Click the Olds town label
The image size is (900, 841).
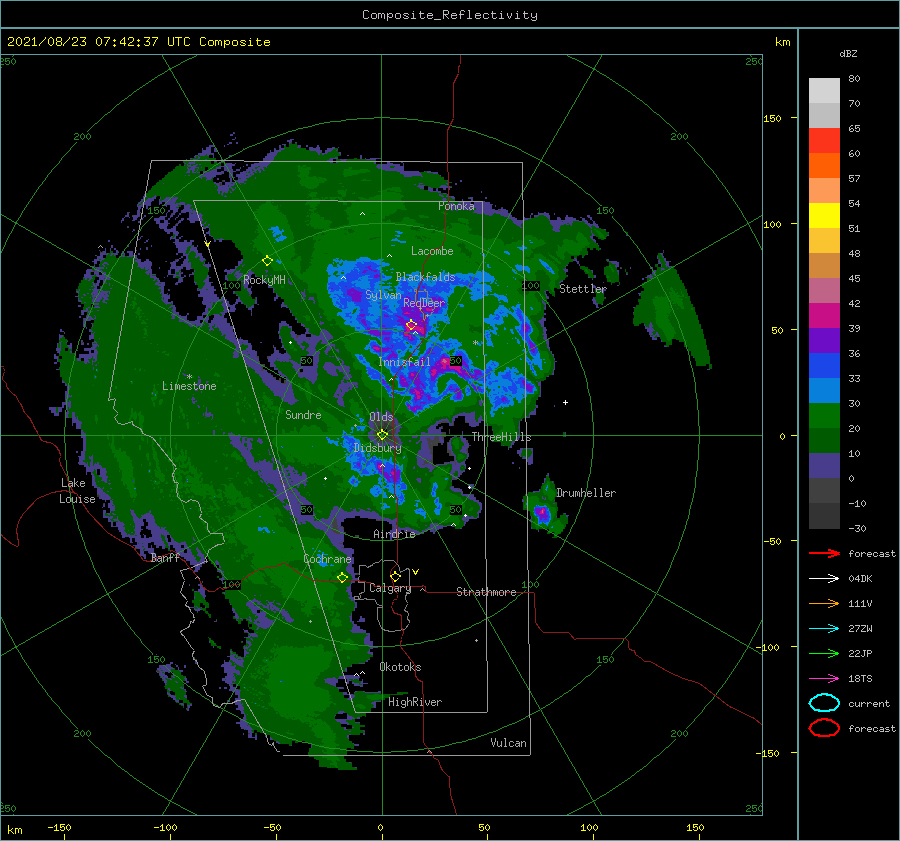(x=381, y=417)
